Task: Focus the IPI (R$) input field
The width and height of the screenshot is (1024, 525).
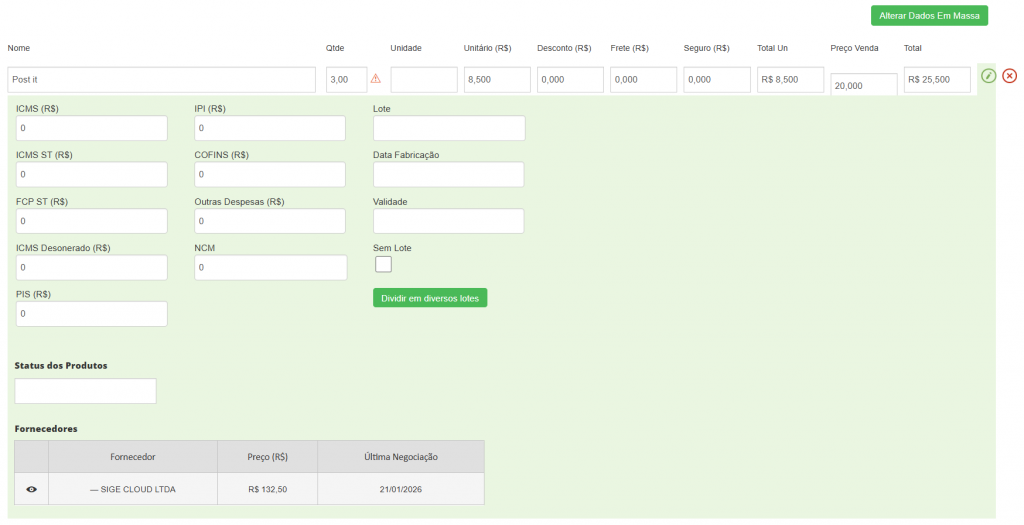Action: tap(270, 128)
